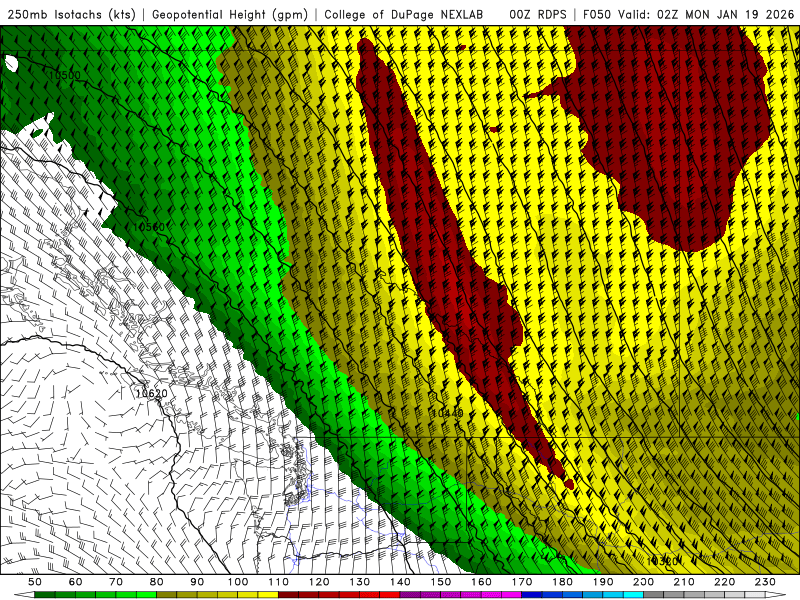800x600 pixels.
Task: Click the 120 value on the color scale
Action: [x=319, y=582]
